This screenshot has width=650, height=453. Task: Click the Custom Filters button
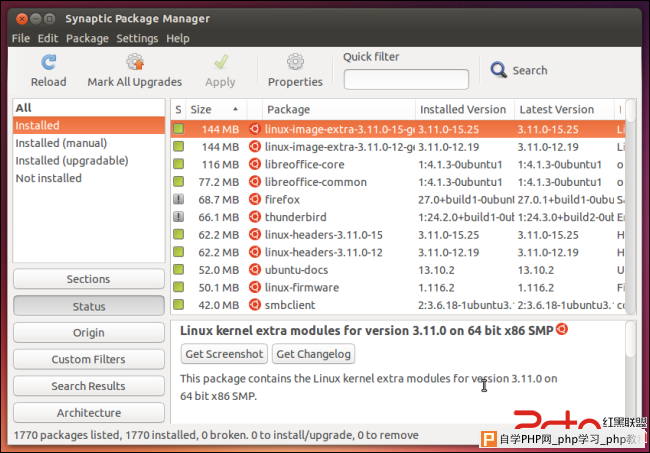[x=89, y=359]
